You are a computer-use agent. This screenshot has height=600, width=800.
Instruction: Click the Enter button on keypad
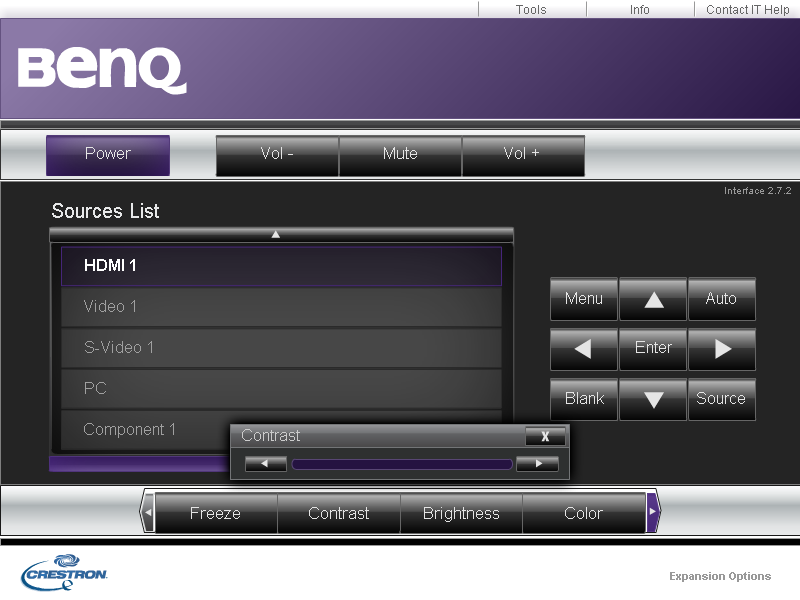[x=653, y=349]
